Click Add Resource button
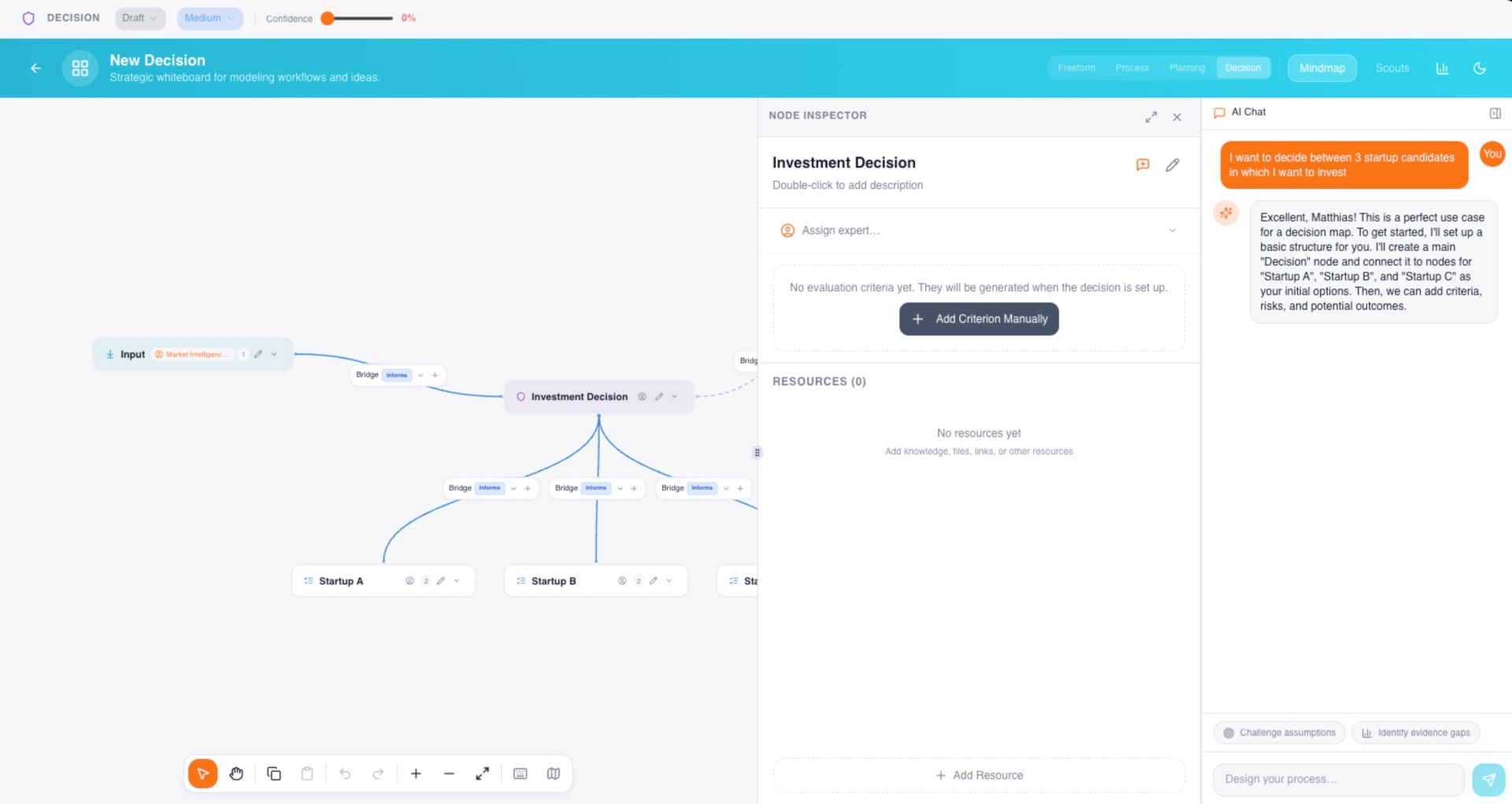Screen dimensions: 1512x804 (x=979, y=776)
